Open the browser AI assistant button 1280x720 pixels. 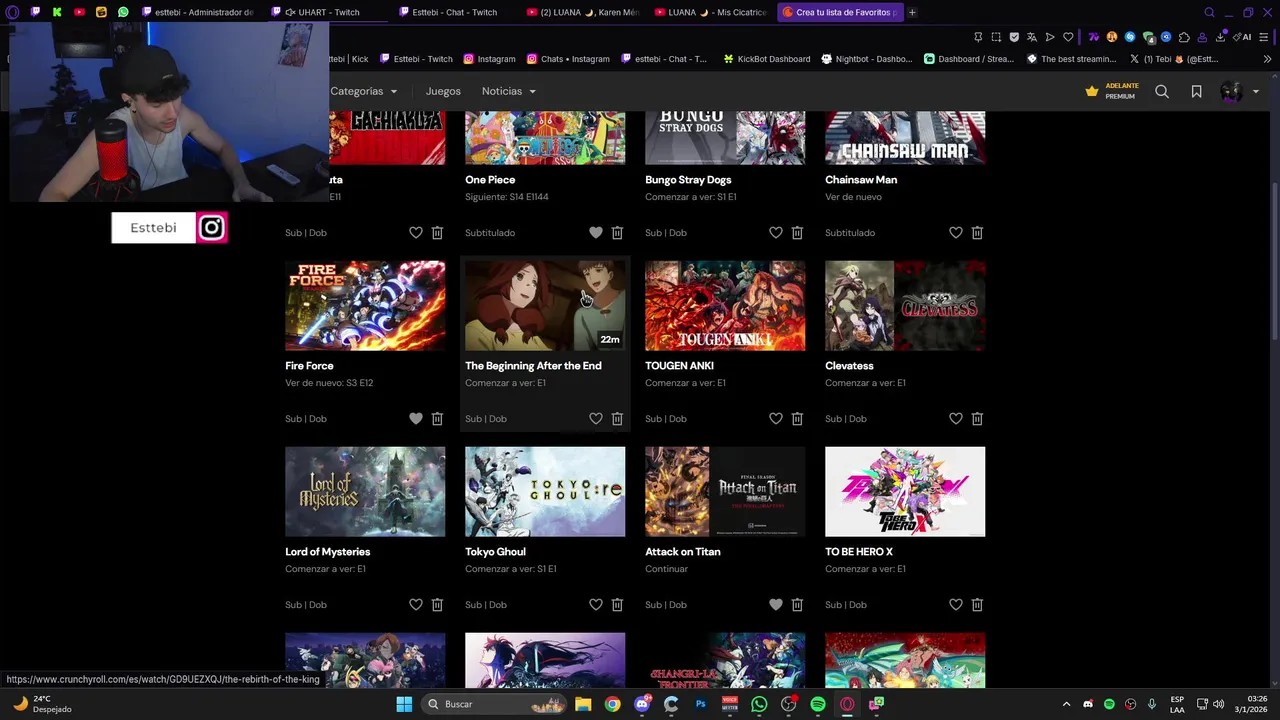click(x=1243, y=37)
